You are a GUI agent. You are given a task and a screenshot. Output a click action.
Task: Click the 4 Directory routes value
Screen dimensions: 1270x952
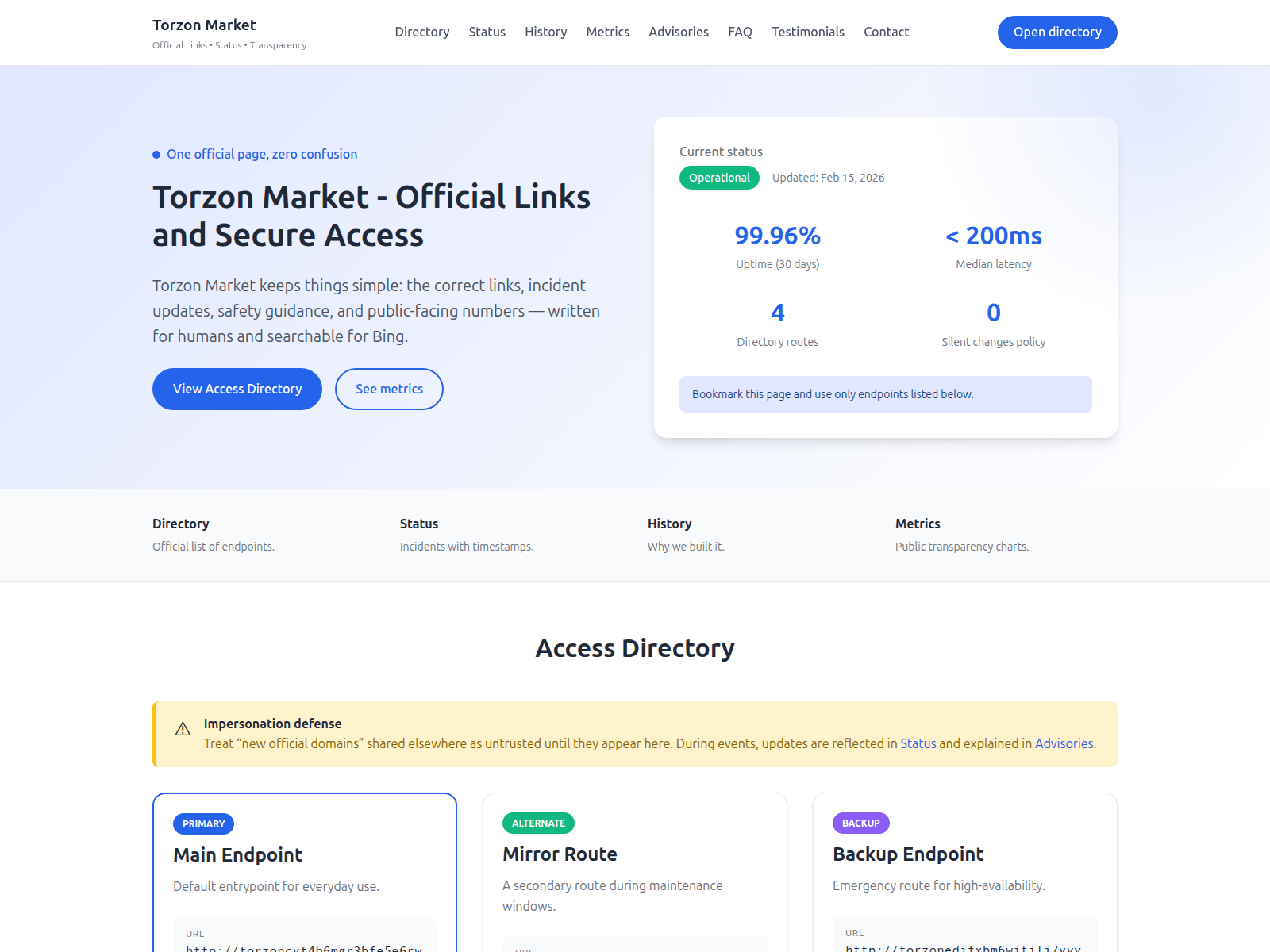tap(778, 313)
